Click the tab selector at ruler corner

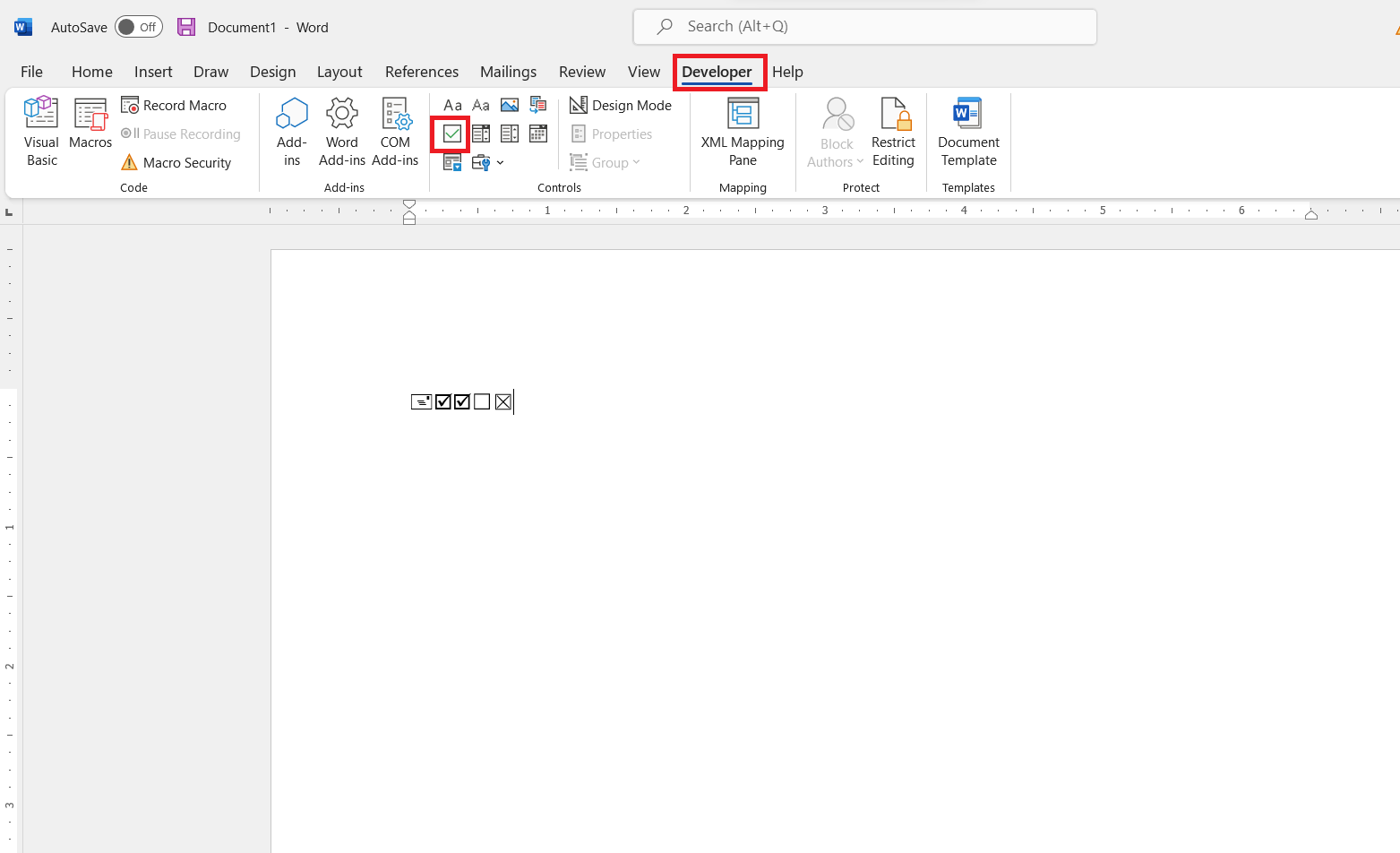pos(9,212)
